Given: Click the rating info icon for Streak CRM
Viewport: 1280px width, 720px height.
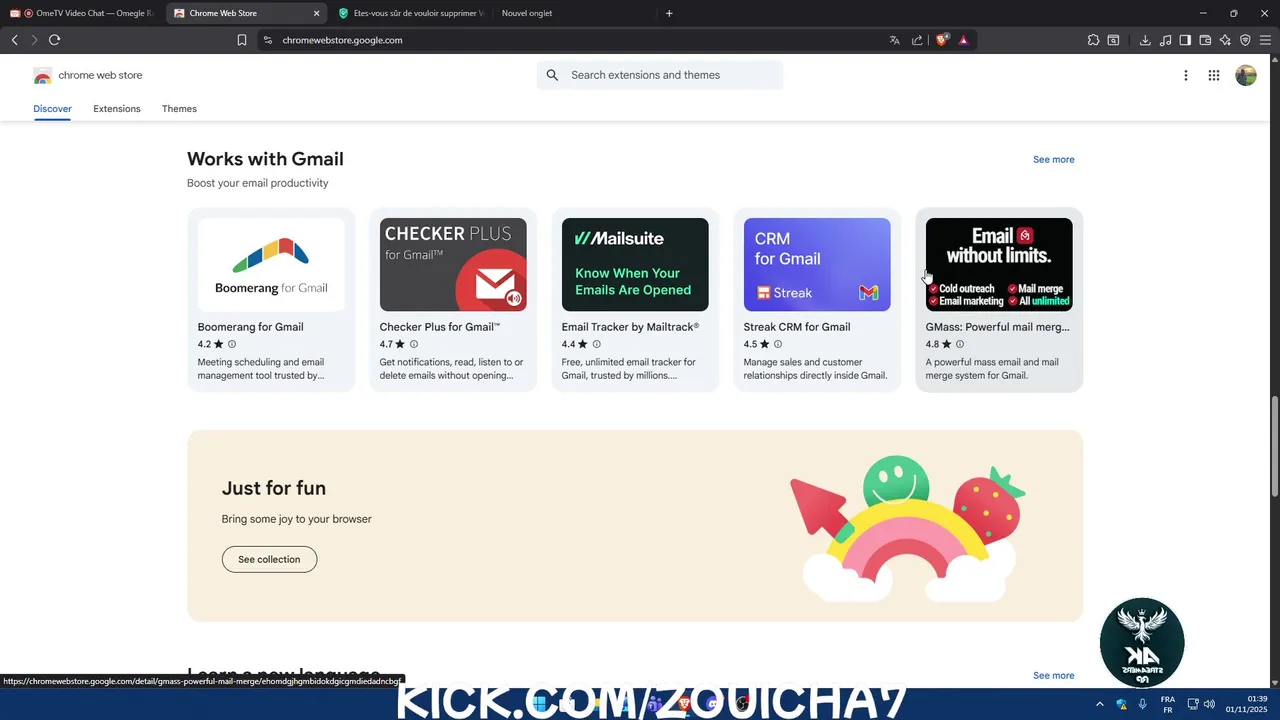Looking at the screenshot, I should coord(778,344).
